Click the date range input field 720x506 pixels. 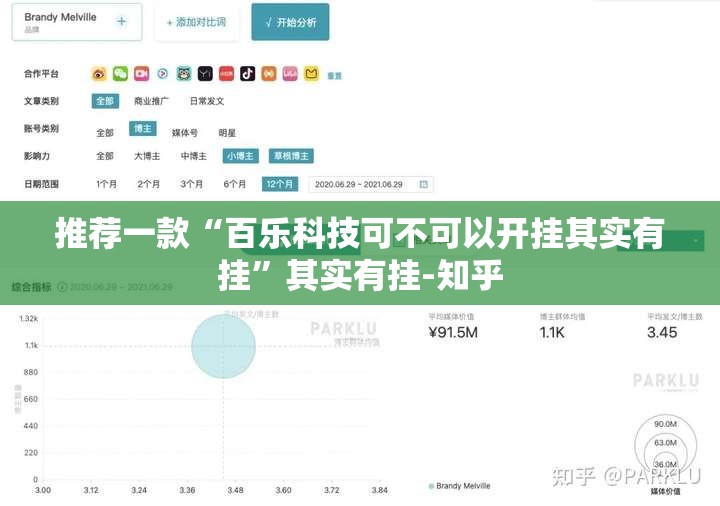click(362, 184)
